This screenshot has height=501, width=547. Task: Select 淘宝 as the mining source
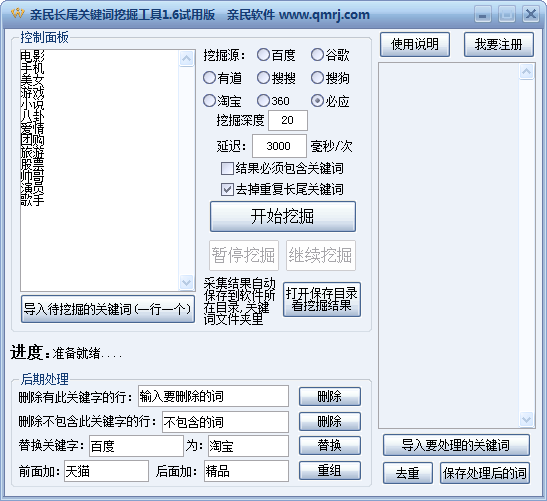[222, 101]
